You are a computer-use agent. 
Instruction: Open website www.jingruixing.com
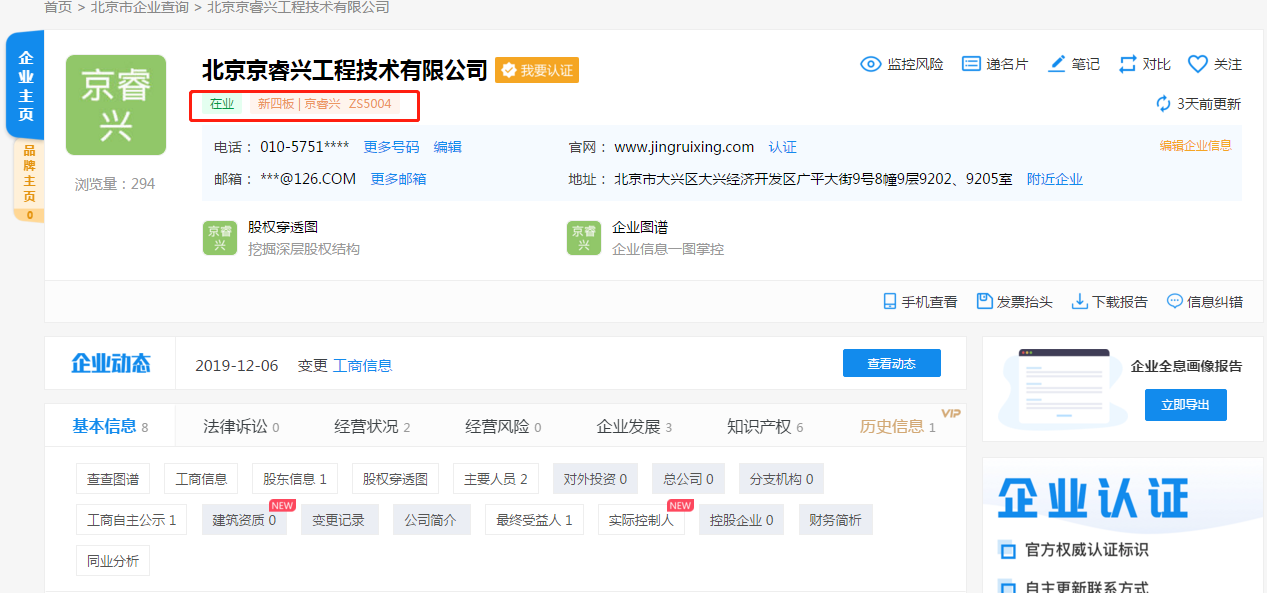pos(684,147)
